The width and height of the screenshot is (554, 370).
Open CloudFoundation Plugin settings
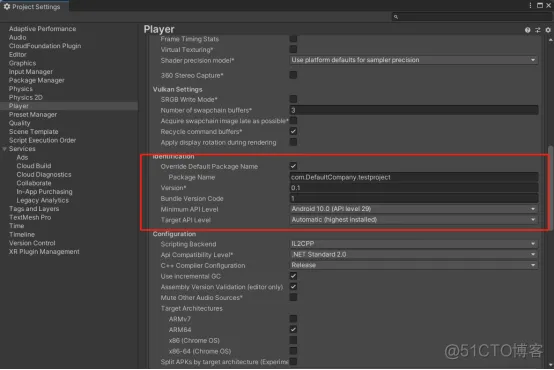(x=45, y=46)
